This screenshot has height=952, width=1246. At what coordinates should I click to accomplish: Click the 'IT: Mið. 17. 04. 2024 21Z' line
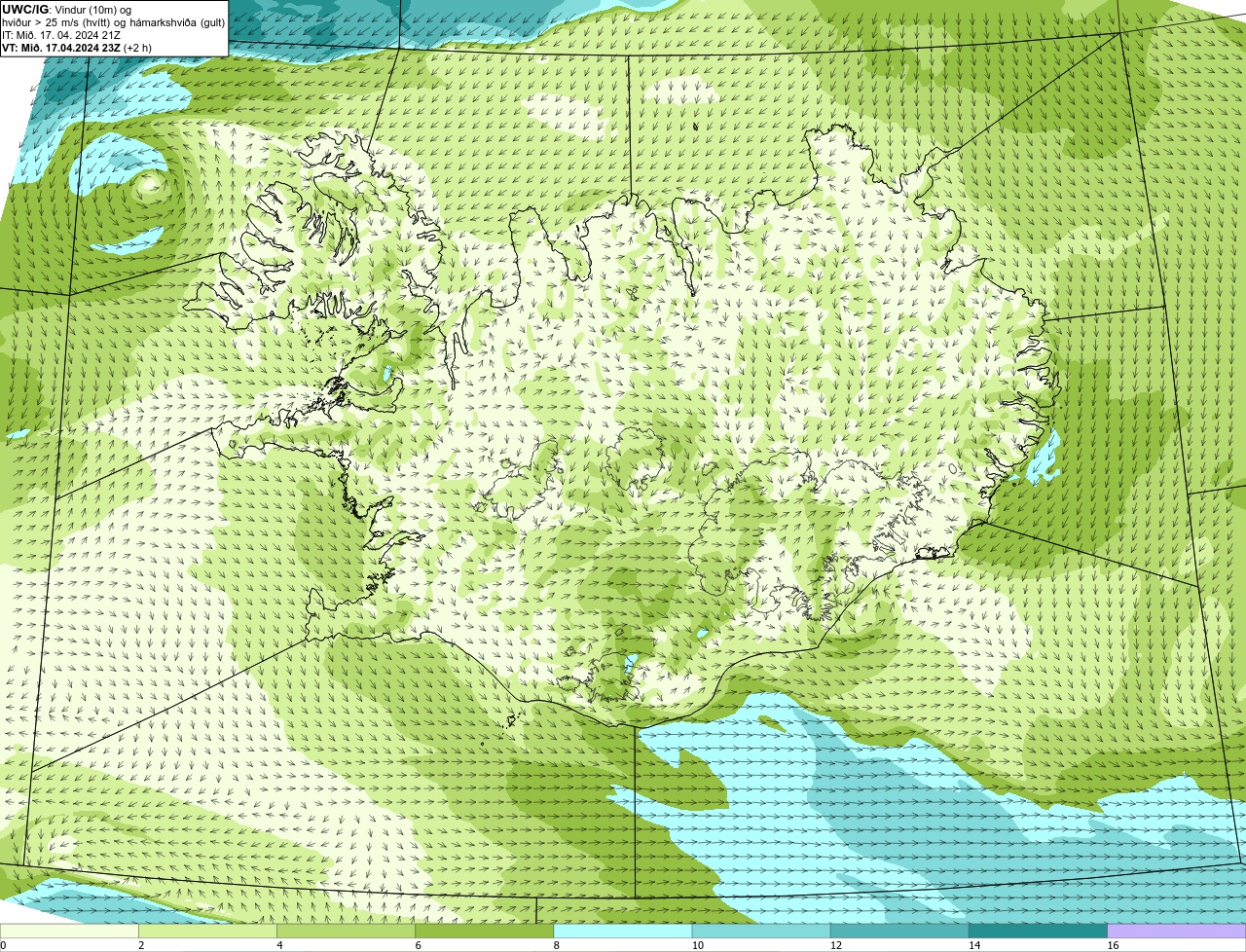click(x=61, y=34)
